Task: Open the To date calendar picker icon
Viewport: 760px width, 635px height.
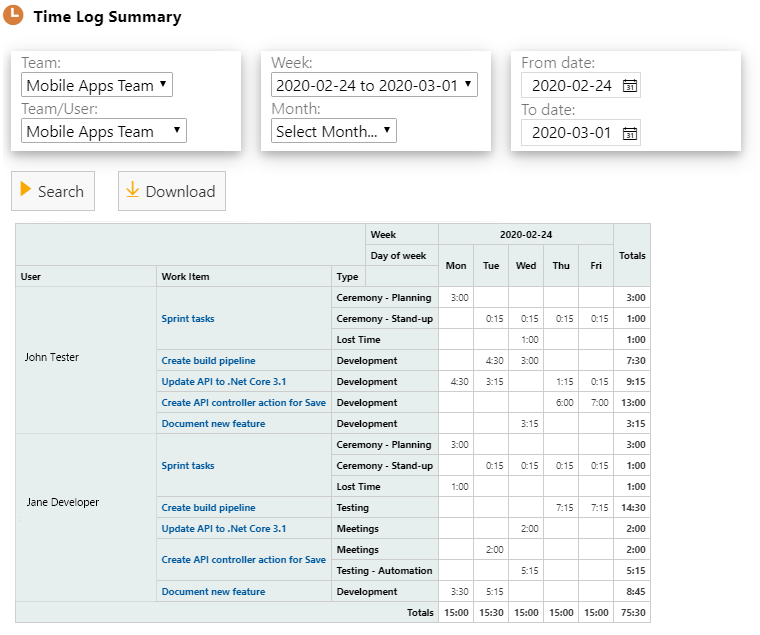Action: tap(629, 133)
